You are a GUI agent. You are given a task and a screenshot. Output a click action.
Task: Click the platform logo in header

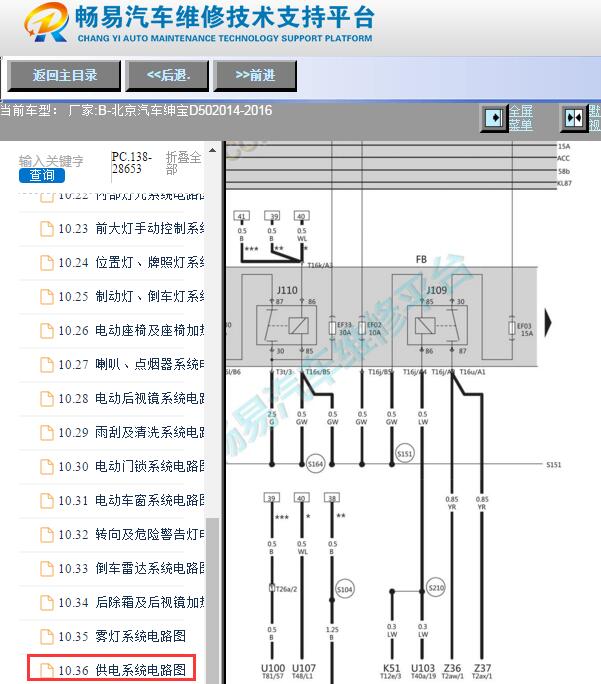[x=46, y=23]
